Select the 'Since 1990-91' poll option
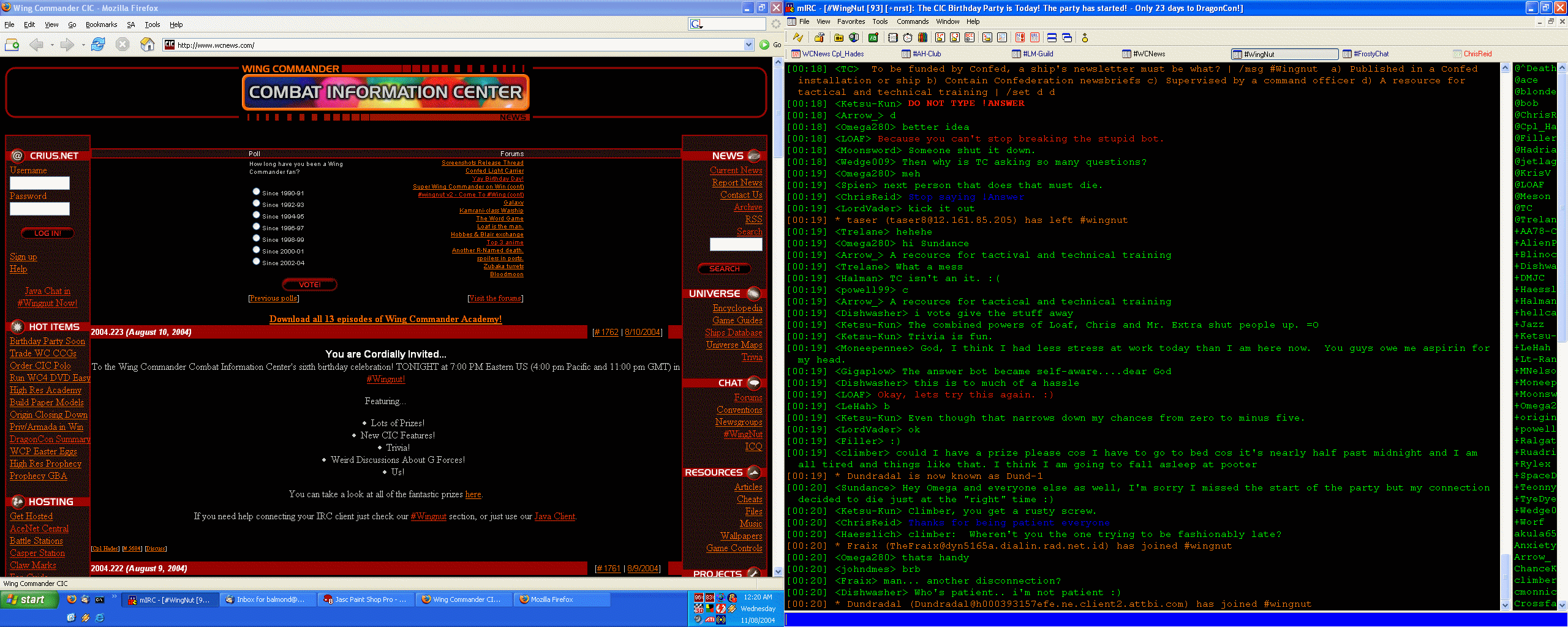This screenshot has width=1568, height=627. (x=256, y=192)
